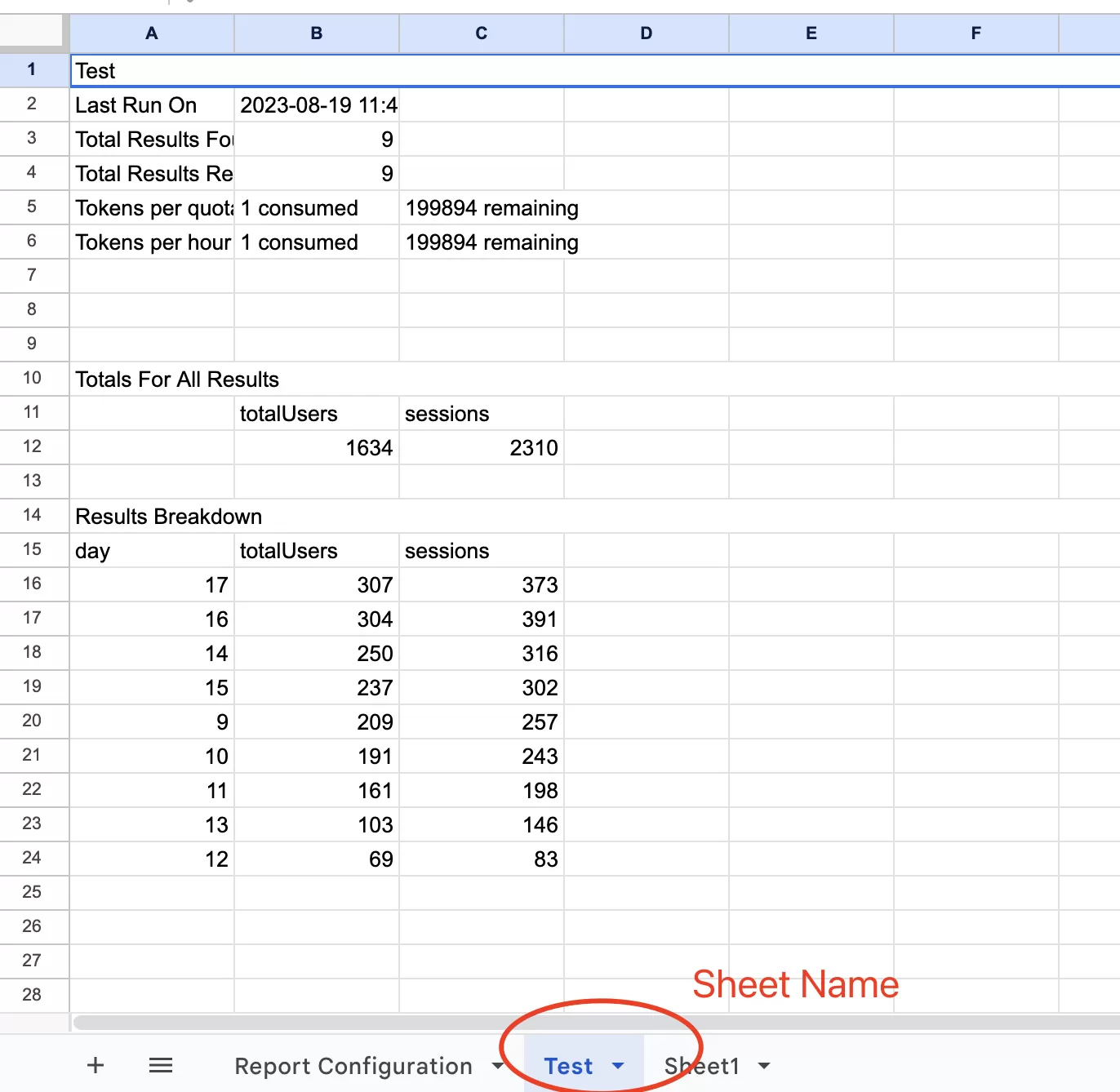Click the select-all corner box
This screenshot has width=1120, height=1092.
(x=31, y=31)
